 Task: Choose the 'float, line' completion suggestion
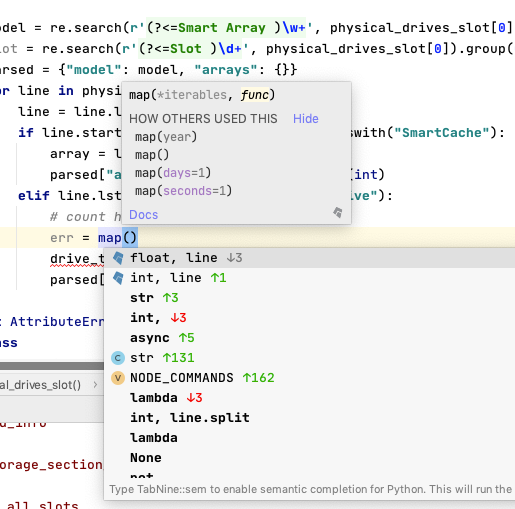(x=309, y=258)
